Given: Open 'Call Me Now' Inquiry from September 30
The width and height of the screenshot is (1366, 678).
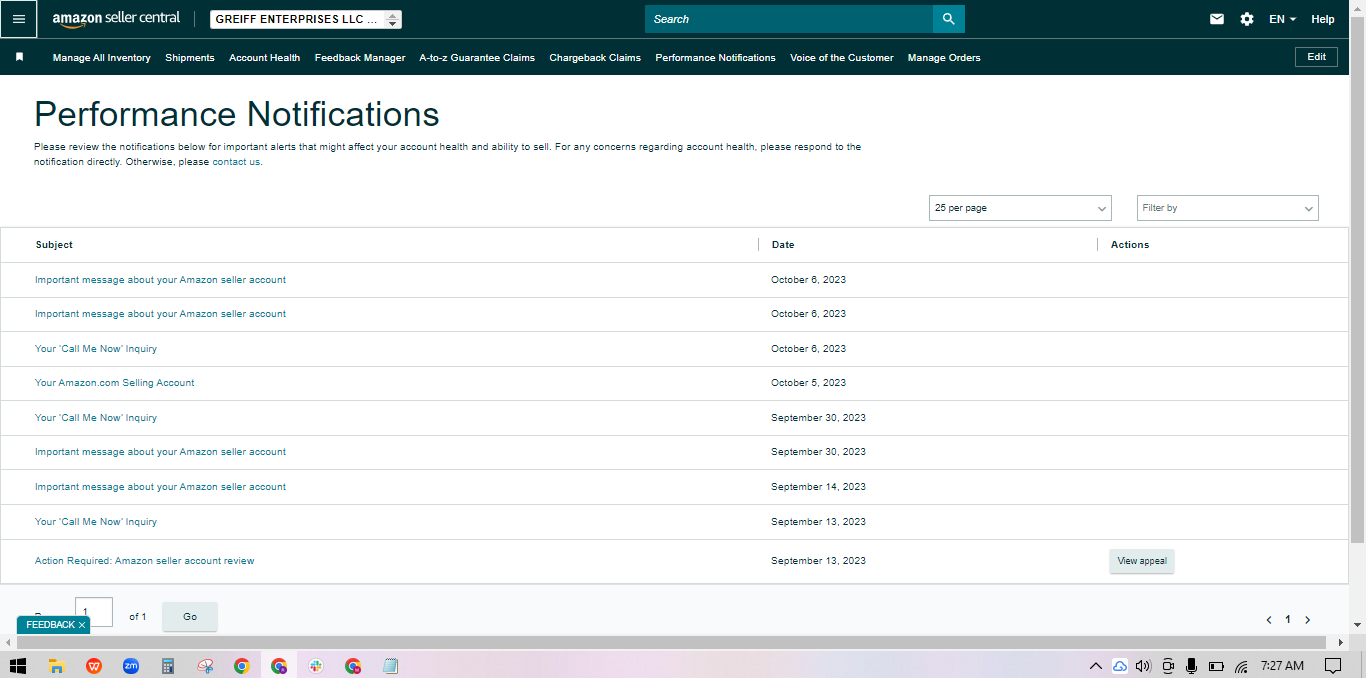Looking at the screenshot, I should click(x=96, y=418).
